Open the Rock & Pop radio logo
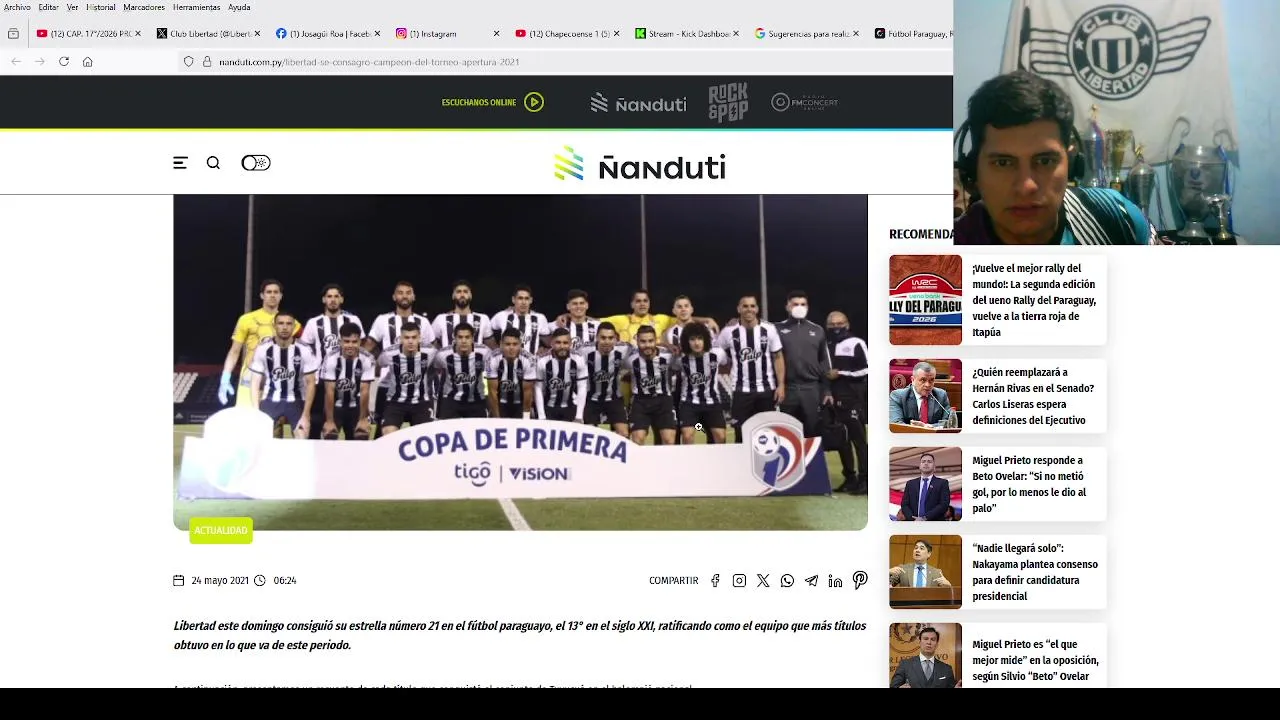This screenshot has width=1280, height=720. (728, 103)
